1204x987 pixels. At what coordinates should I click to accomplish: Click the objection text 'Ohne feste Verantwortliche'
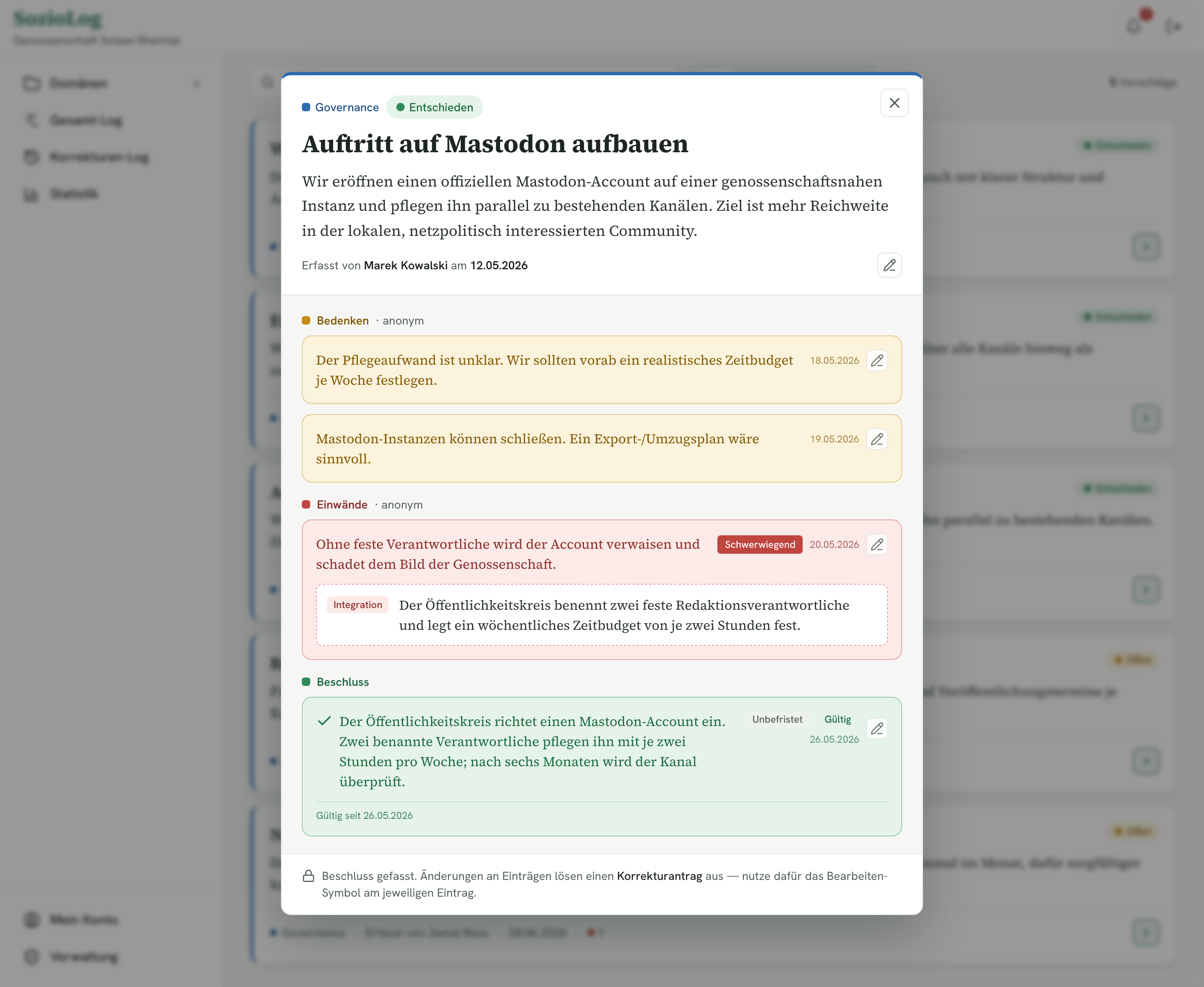pyautogui.click(x=508, y=554)
